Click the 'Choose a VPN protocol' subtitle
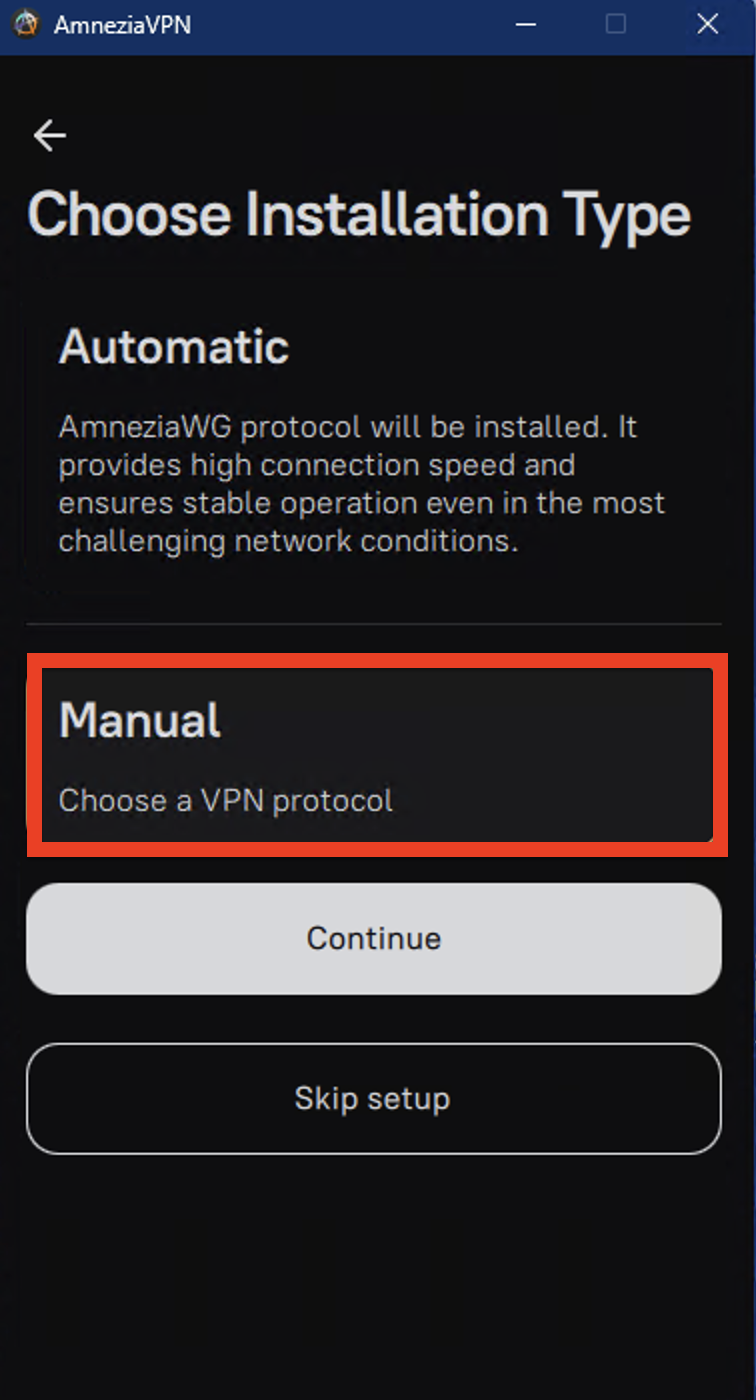The image size is (756, 1400). click(x=226, y=800)
